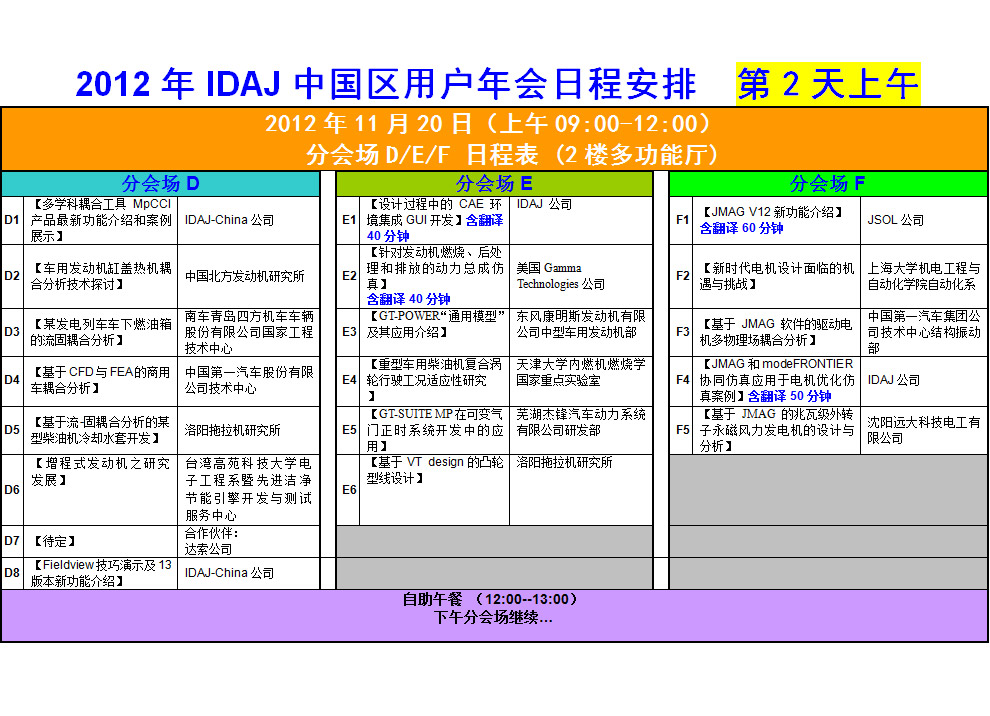The height and width of the screenshot is (716, 990).
Task: Click the E6 topic mentioning "VT design"
Action: [434, 470]
